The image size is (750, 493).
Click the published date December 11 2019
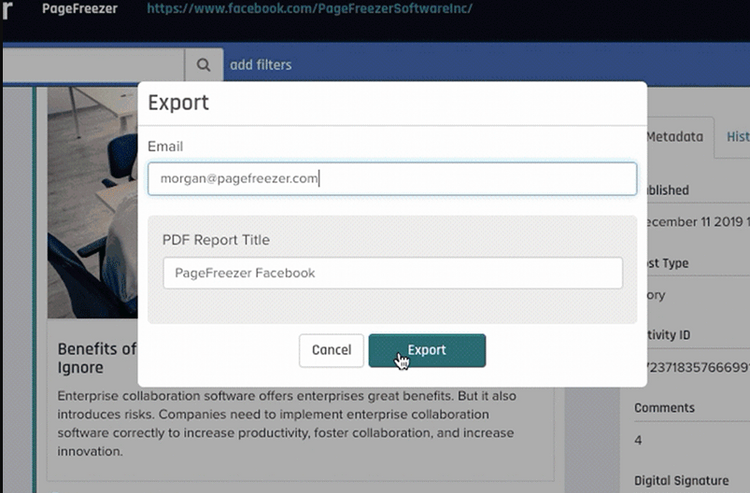pyautogui.click(x=698, y=222)
